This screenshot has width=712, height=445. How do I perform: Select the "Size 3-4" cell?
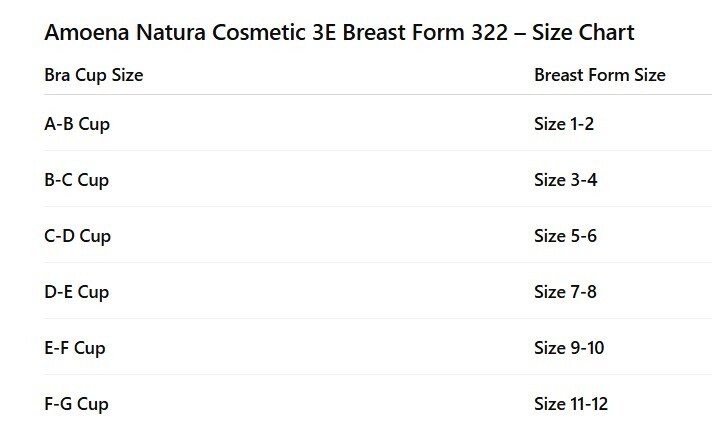point(565,180)
